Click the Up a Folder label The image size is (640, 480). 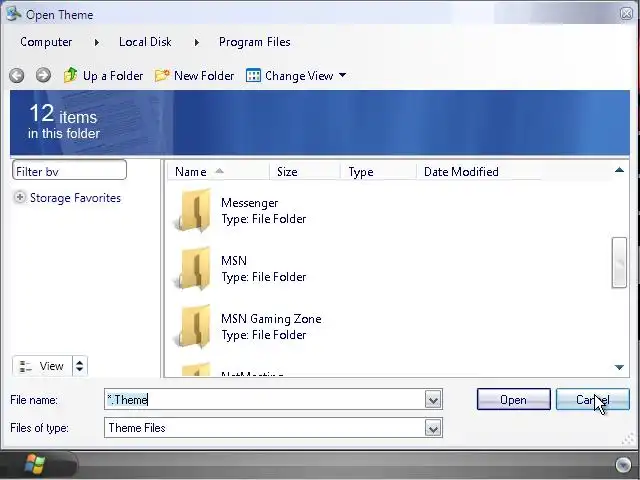tap(113, 76)
